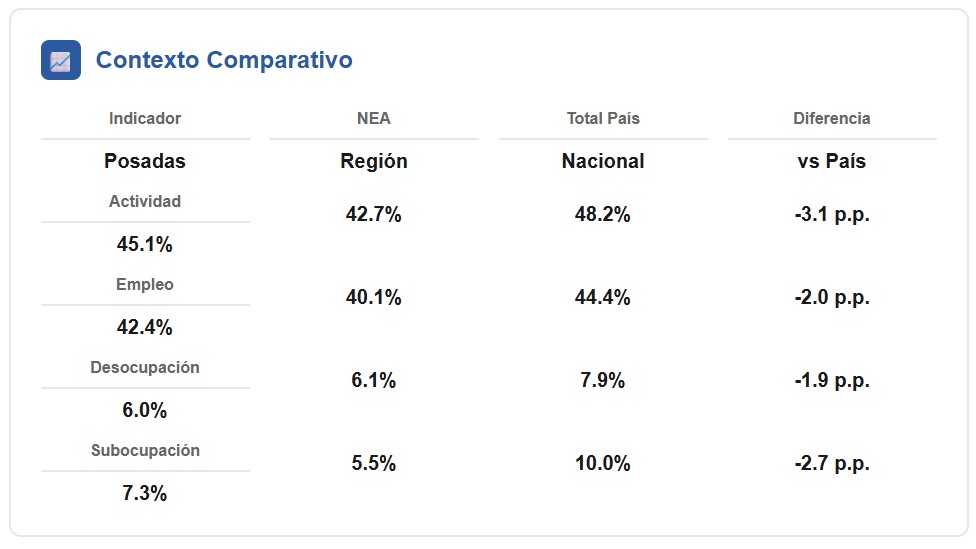
Task: Click the -3.1 p.p. difference value
Action: click(832, 214)
